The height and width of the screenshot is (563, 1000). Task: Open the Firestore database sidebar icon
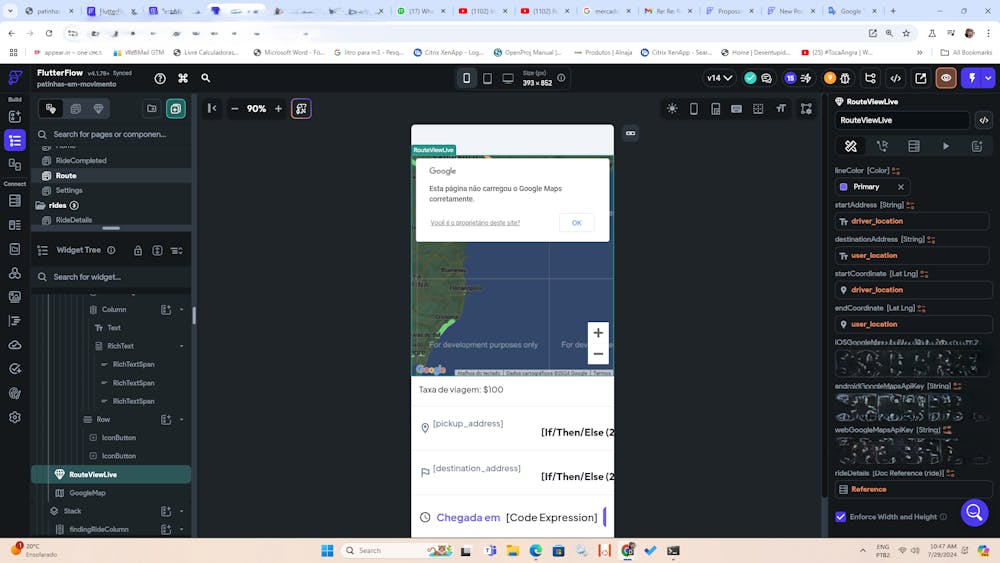click(15, 201)
